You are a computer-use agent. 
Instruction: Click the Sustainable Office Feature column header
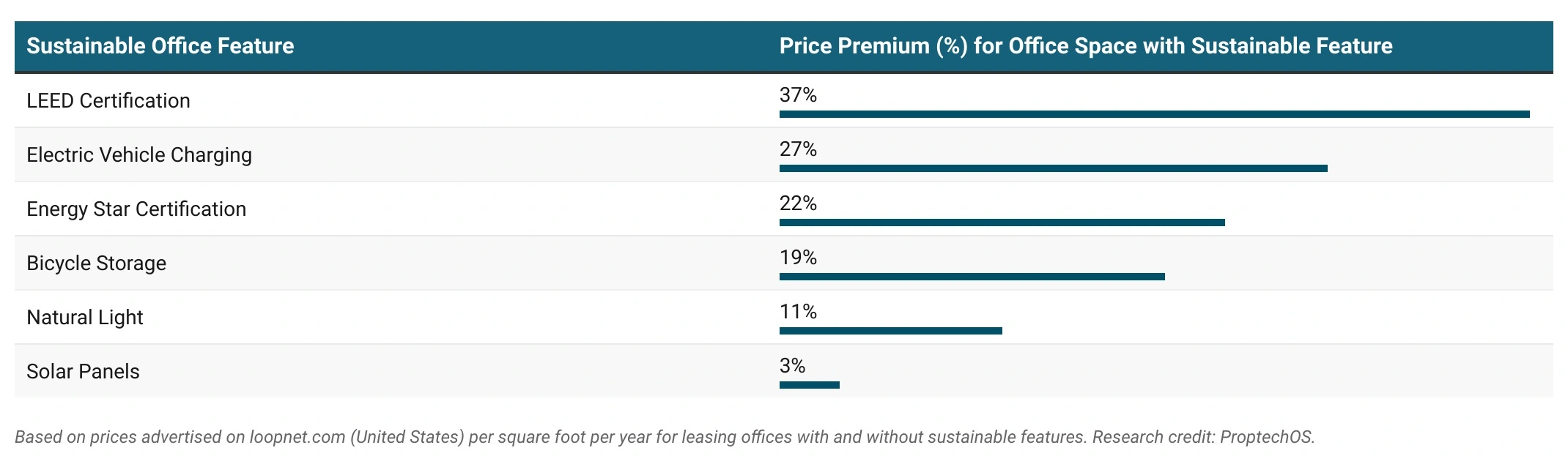(x=160, y=46)
